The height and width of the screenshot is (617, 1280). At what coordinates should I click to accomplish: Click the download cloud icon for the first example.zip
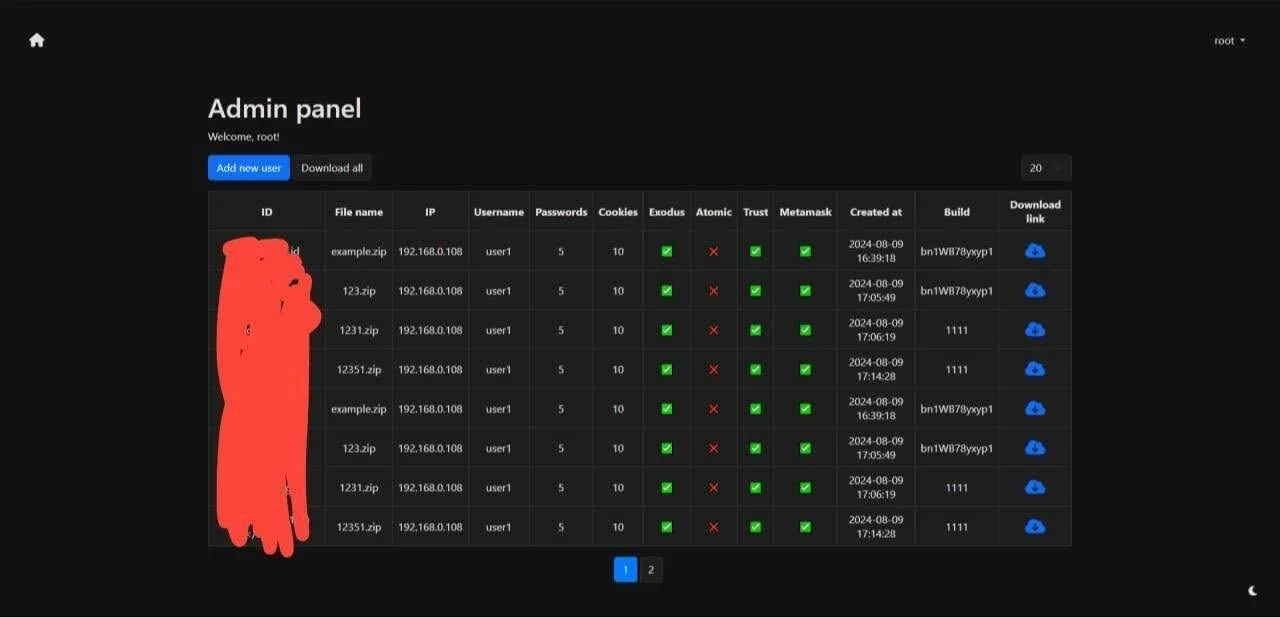coord(1035,250)
